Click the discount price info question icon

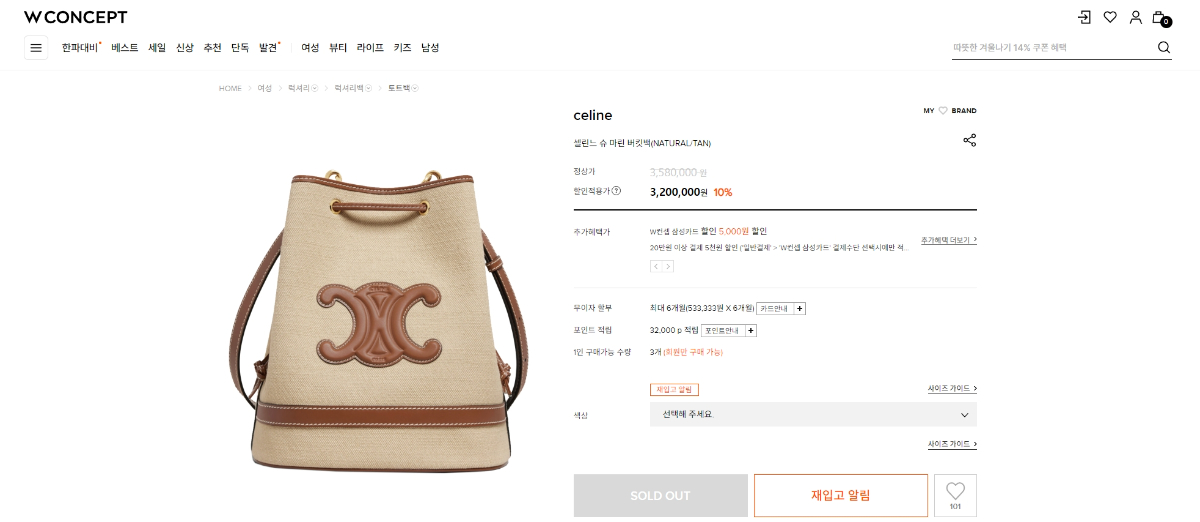[x=616, y=191]
